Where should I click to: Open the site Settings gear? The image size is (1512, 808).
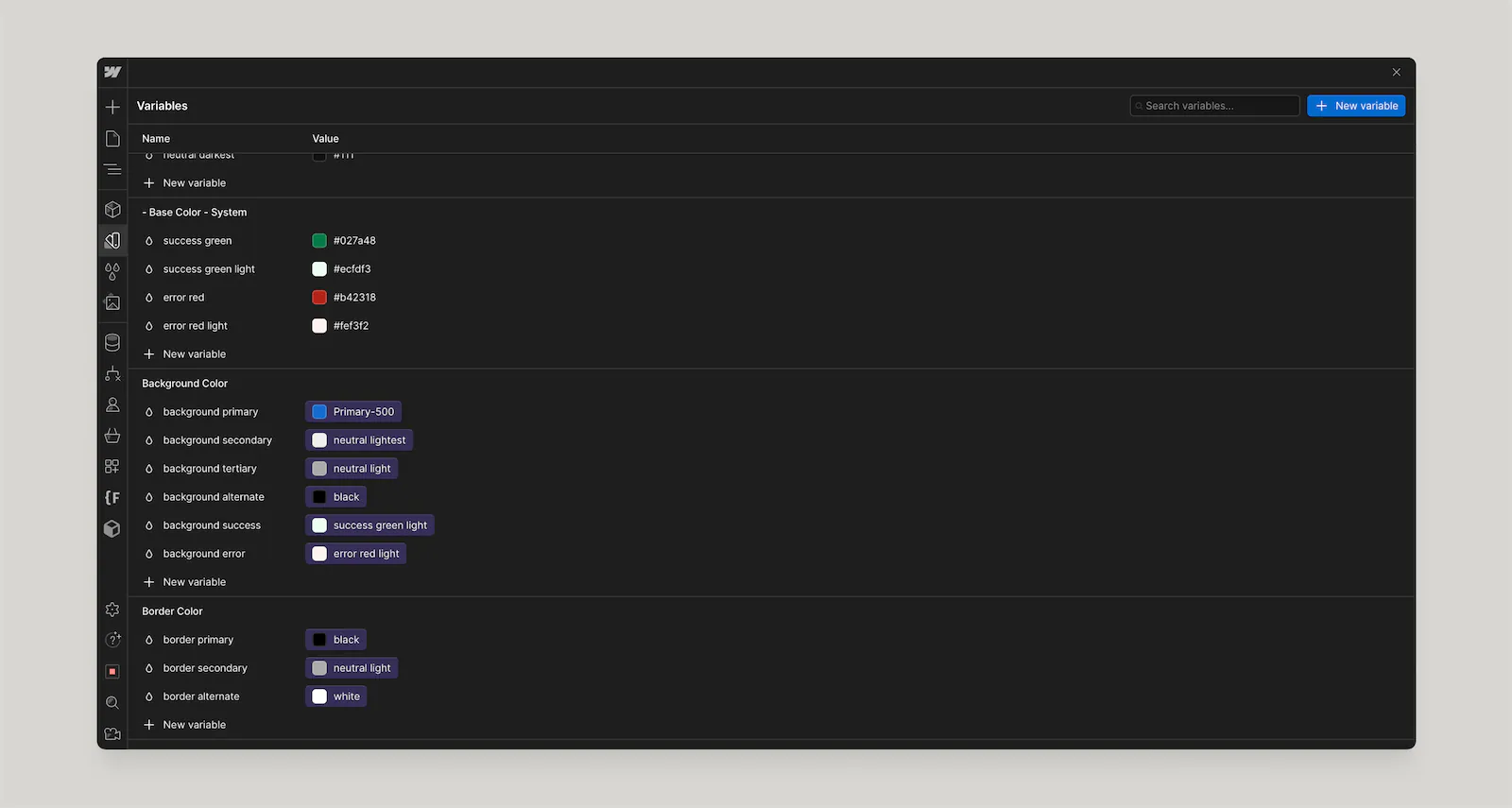pyautogui.click(x=112, y=610)
